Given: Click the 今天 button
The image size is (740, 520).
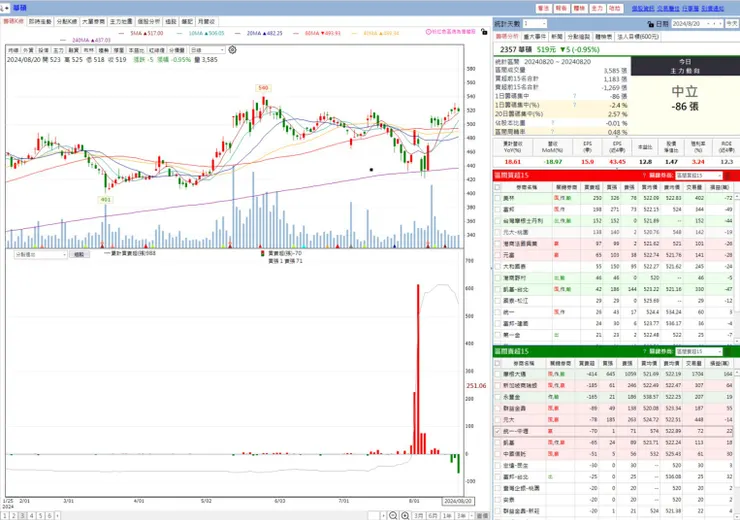Looking at the screenshot, I should click(x=732, y=24).
